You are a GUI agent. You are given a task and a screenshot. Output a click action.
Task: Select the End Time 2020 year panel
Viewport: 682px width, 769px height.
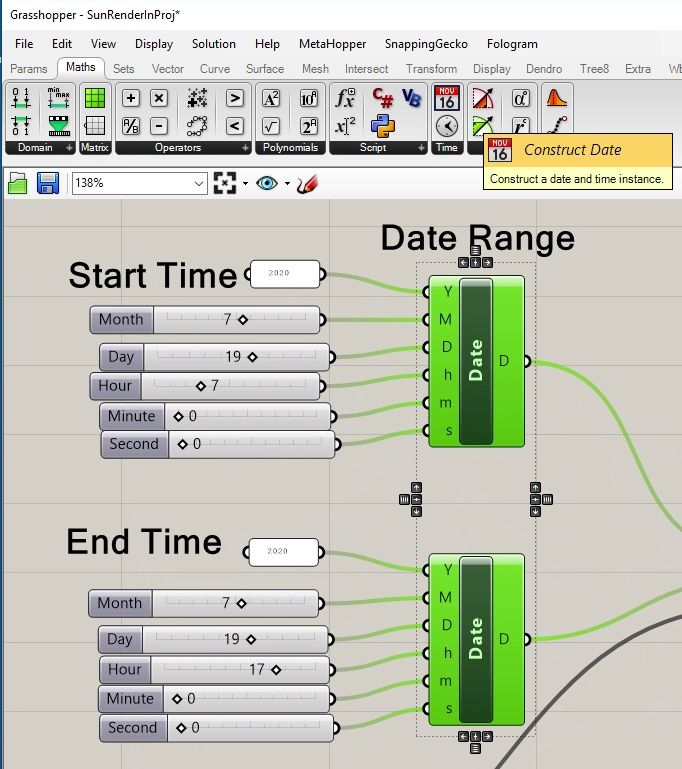(283, 552)
